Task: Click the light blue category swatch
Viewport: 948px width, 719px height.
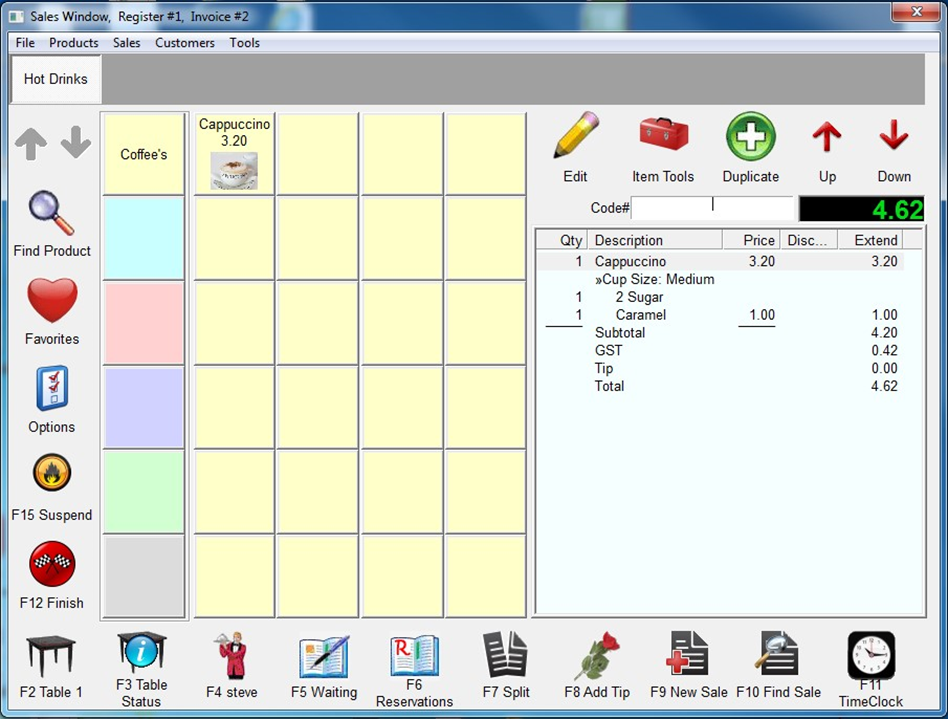Action: pos(144,238)
